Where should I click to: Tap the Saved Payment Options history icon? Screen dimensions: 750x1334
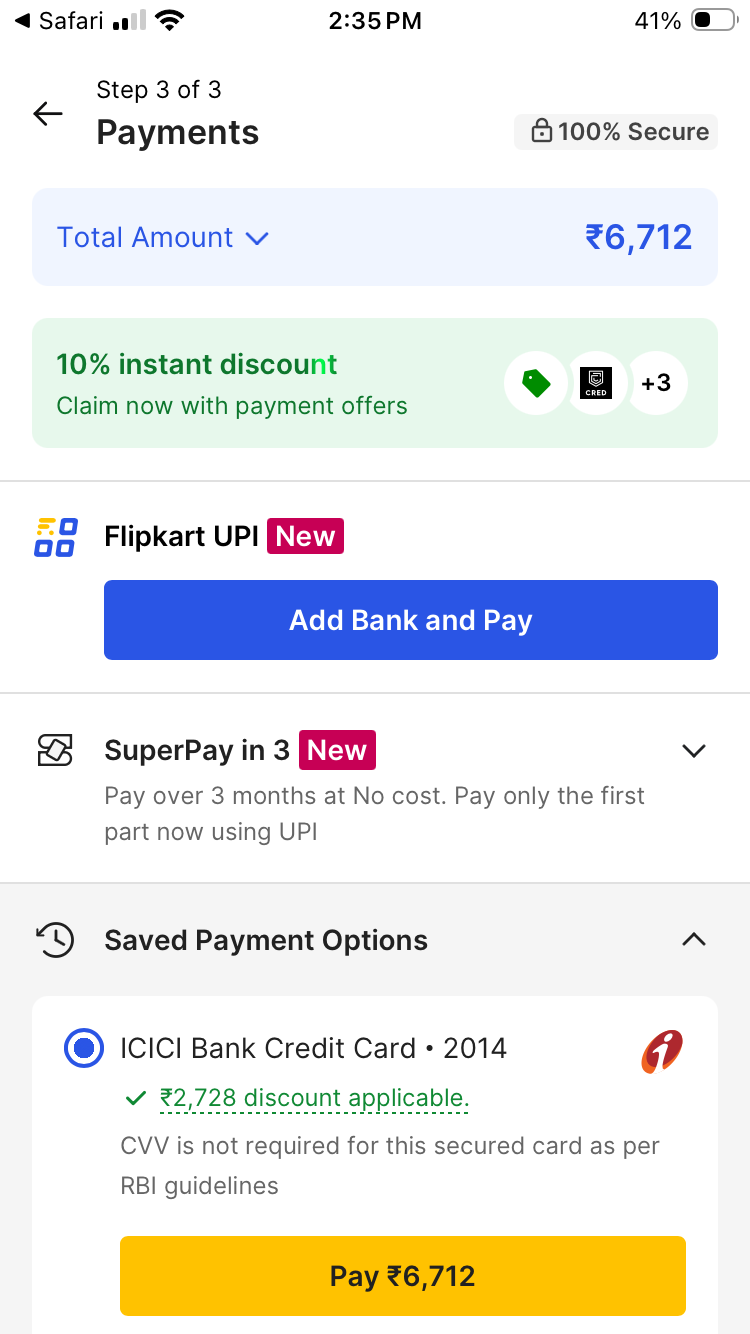point(56,940)
